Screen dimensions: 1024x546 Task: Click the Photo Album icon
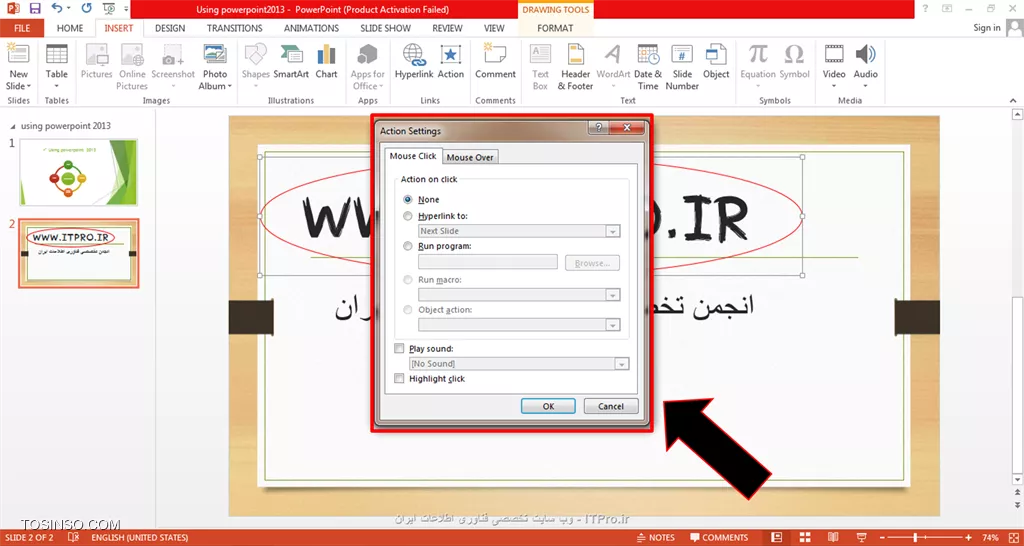(215, 55)
